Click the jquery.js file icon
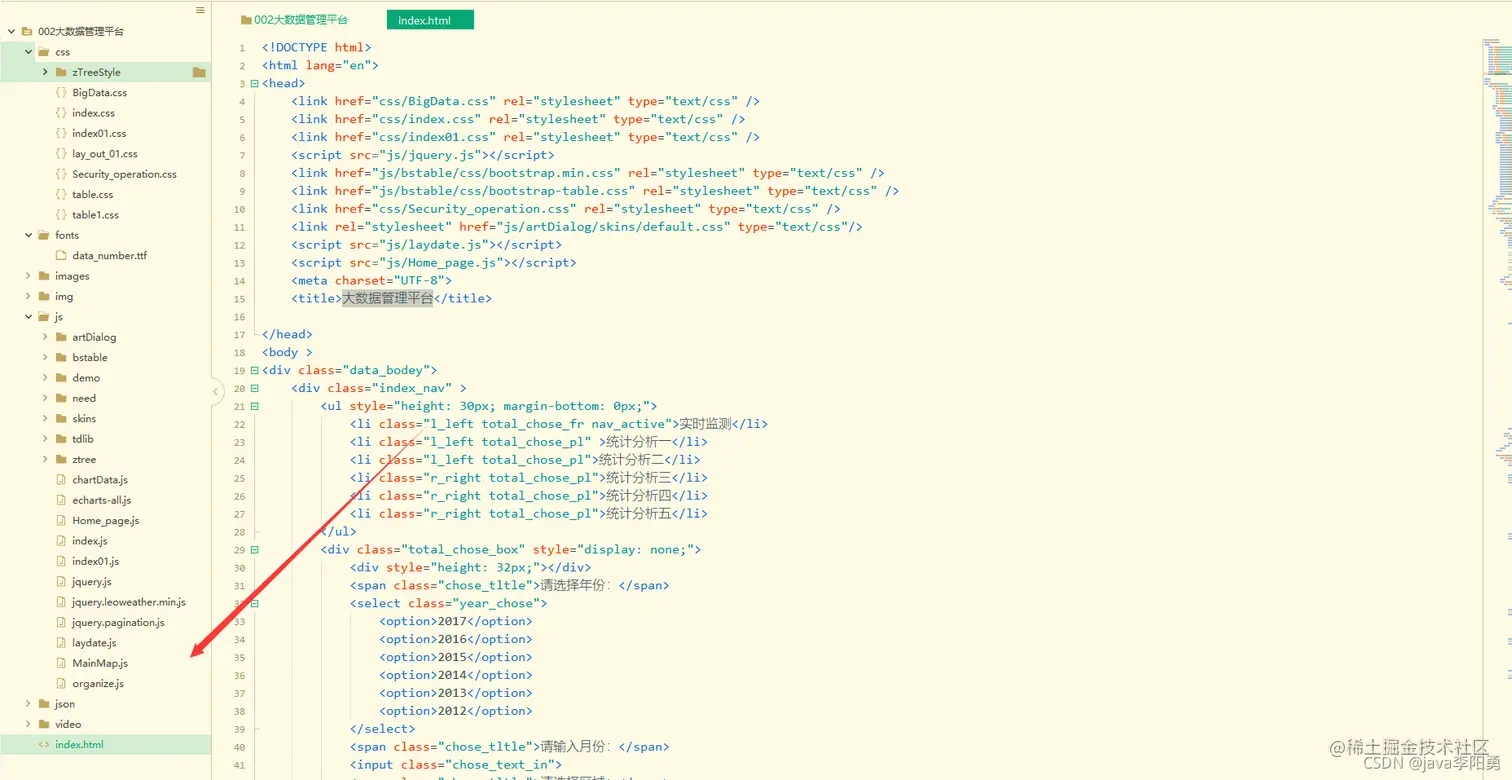Screen dimensions: 1512x780 point(62,582)
